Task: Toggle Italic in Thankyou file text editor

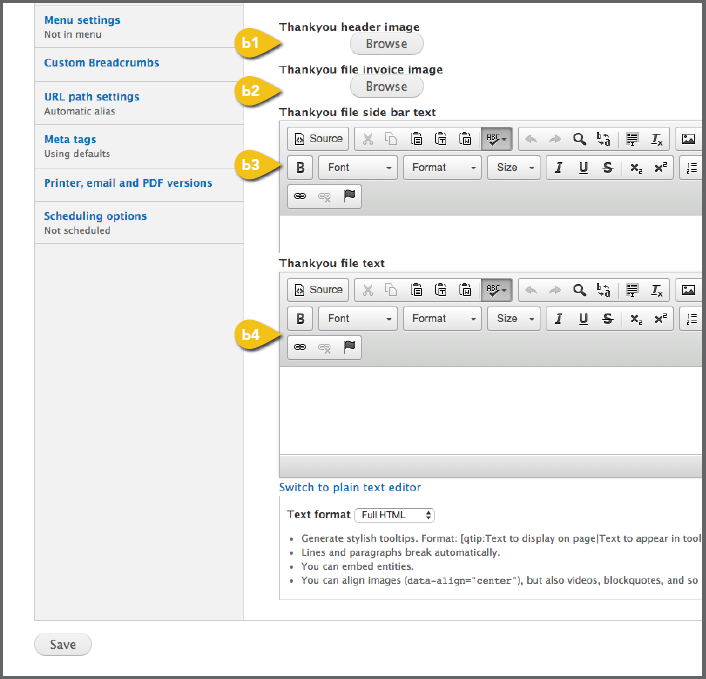Action: pos(559,319)
